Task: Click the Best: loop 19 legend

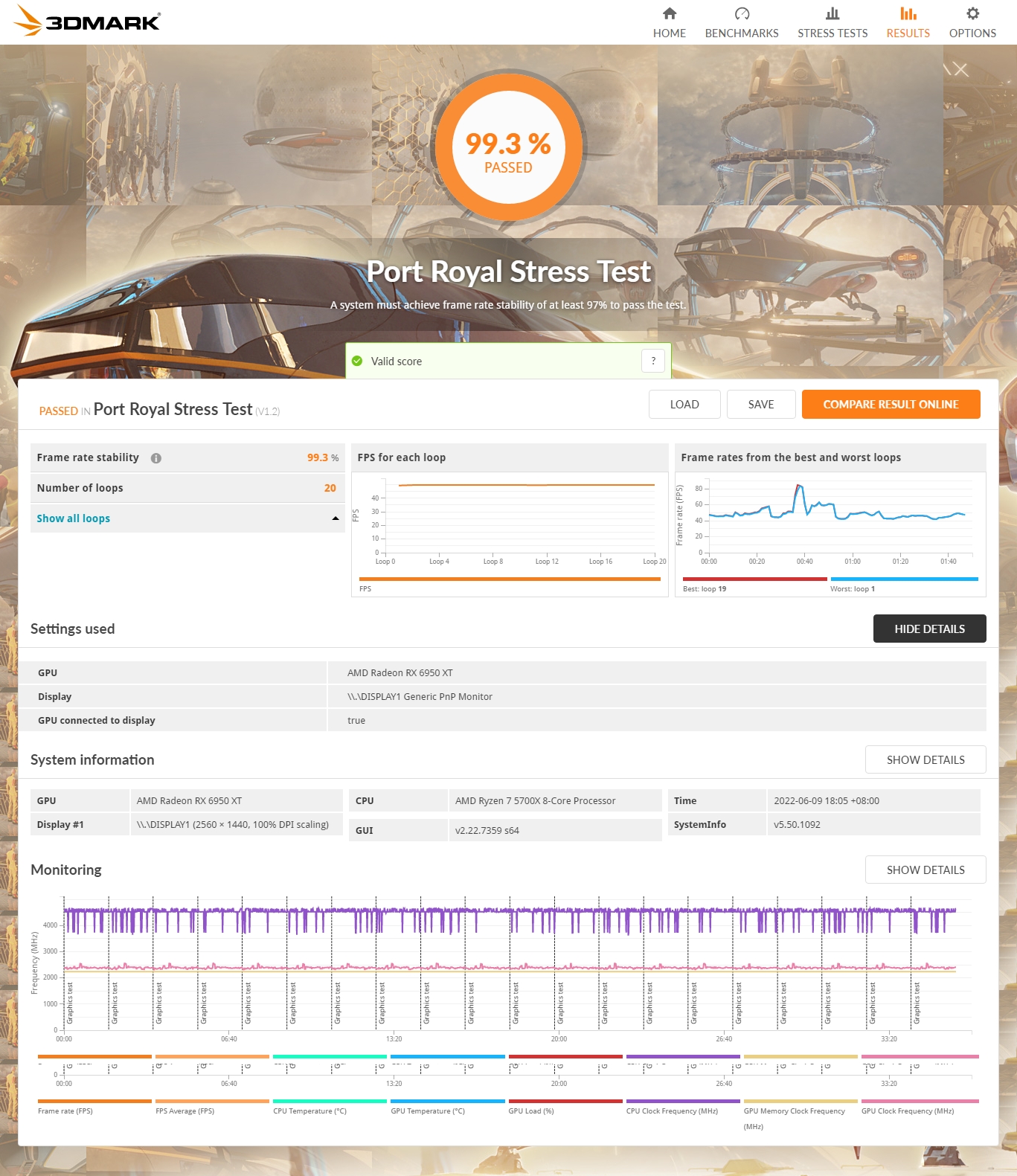Action: [x=754, y=584]
